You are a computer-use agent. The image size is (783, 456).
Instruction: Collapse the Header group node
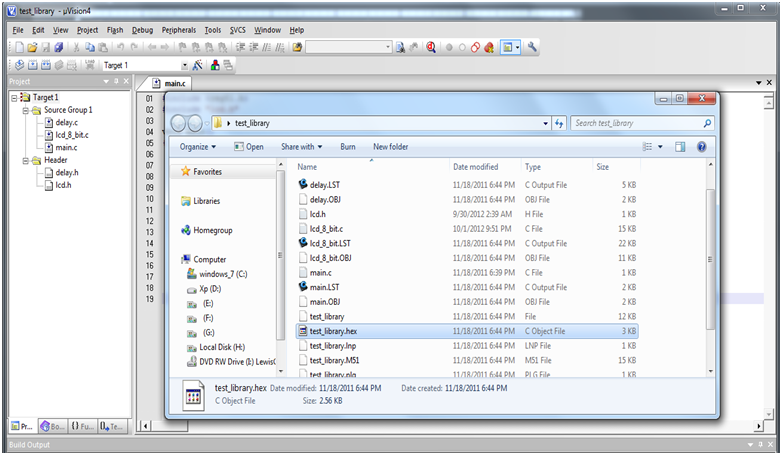coord(26,160)
